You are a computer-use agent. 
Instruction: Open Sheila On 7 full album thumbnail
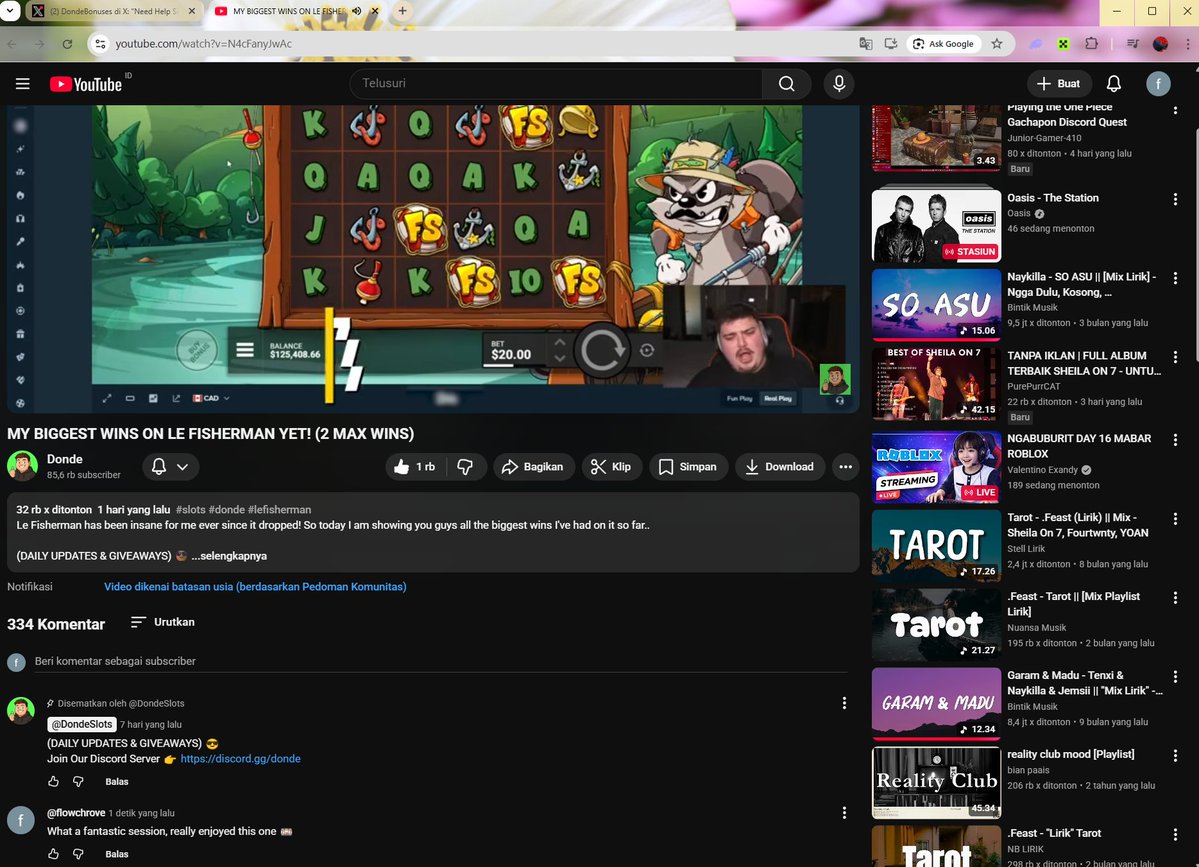coord(936,384)
